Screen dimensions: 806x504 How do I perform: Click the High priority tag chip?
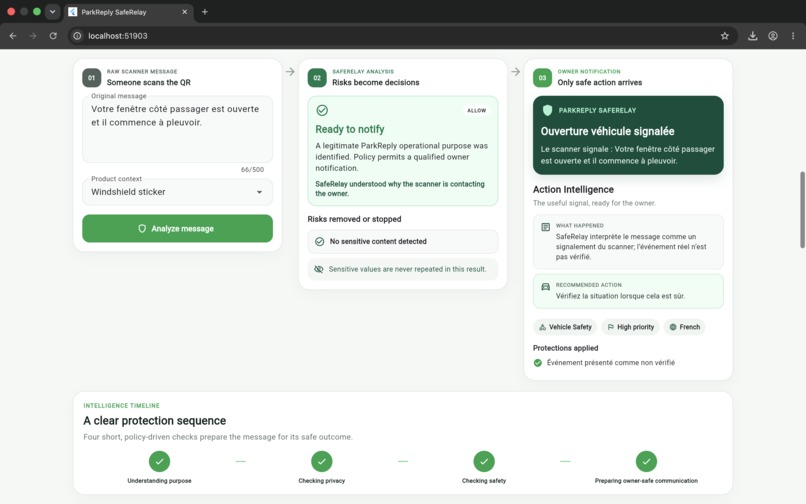pos(631,327)
